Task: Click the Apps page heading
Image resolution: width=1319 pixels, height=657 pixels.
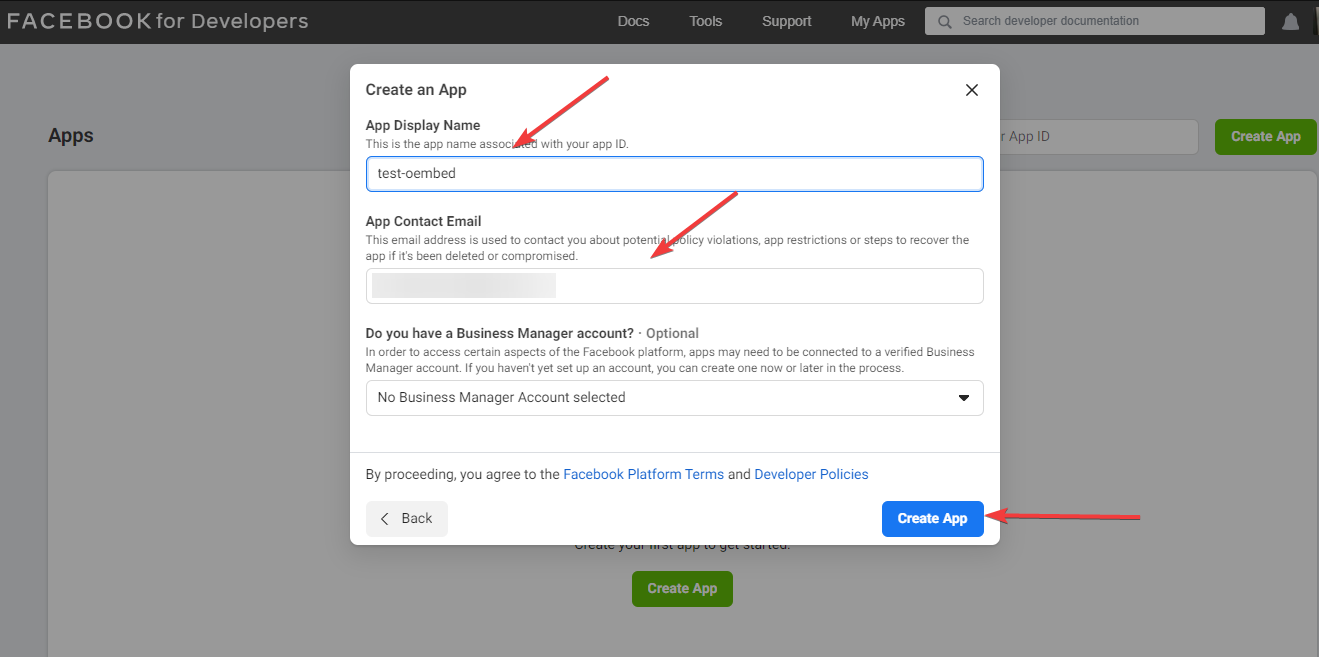Action: 71,136
